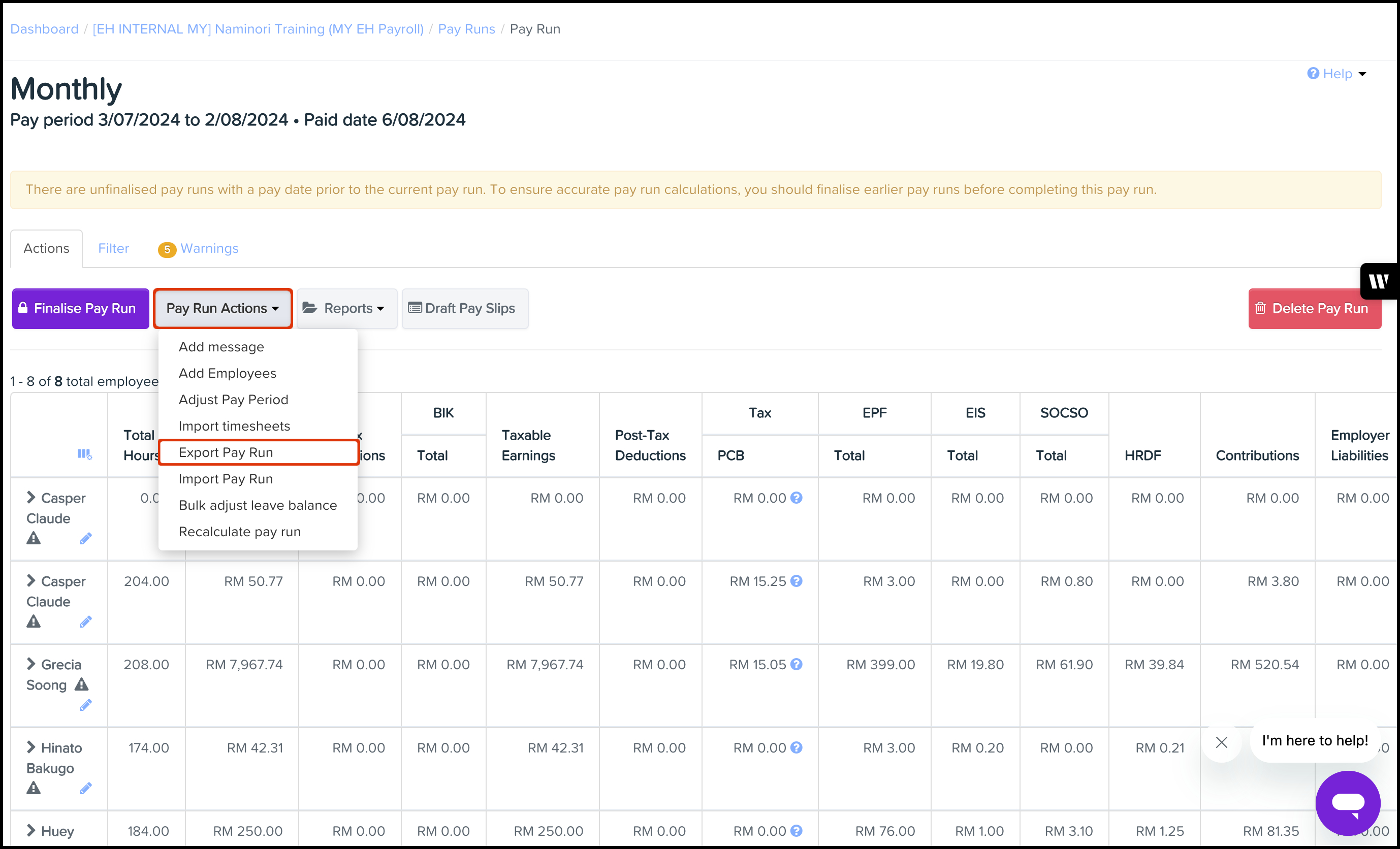Expand Hinato Bakugo employee row
The image size is (1400, 849).
pyautogui.click(x=31, y=747)
